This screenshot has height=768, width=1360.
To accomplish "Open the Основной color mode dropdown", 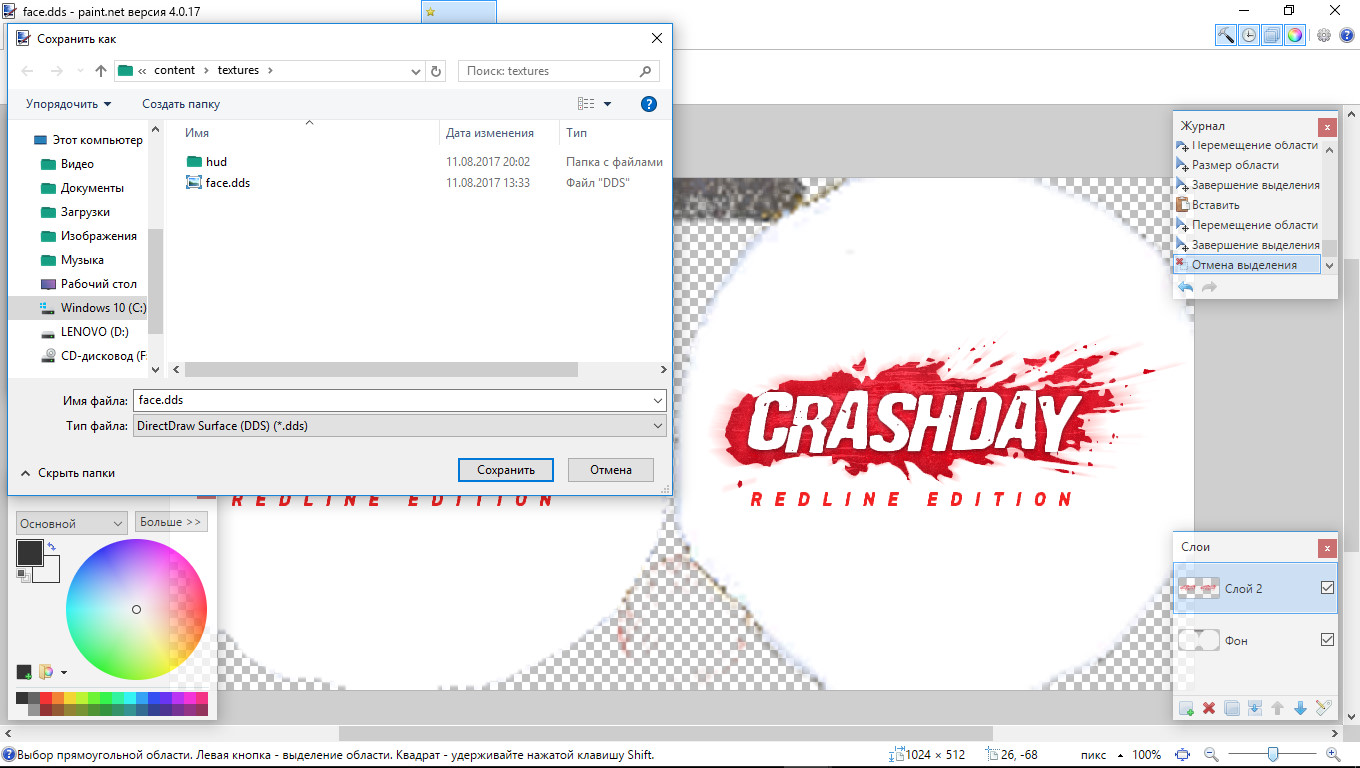I will [72, 523].
